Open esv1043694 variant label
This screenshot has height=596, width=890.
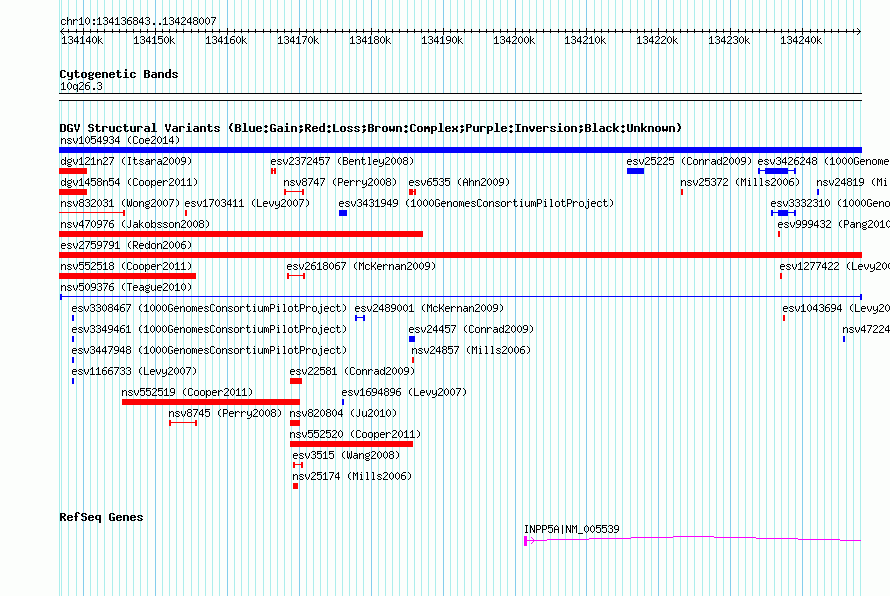tap(836, 308)
